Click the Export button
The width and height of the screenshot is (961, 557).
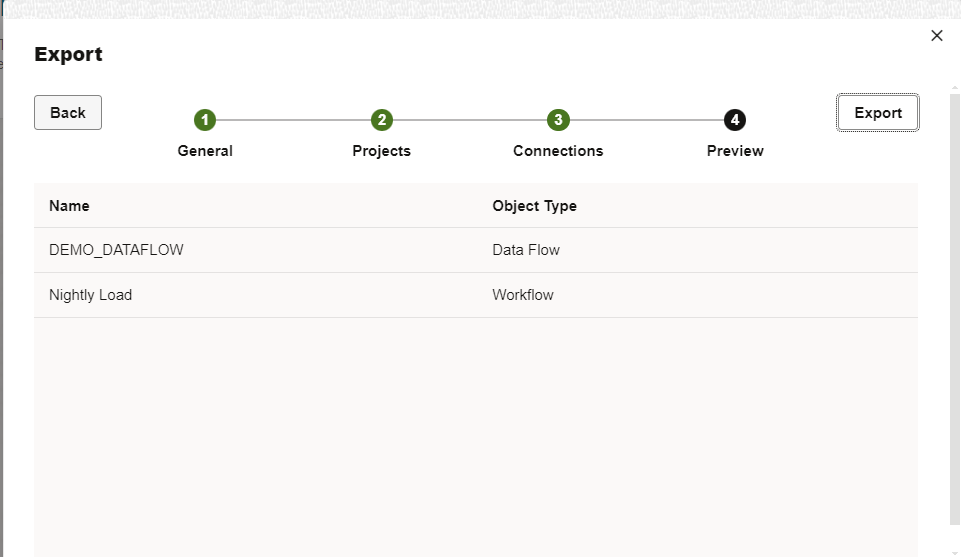pyautogui.click(x=878, y=113)
